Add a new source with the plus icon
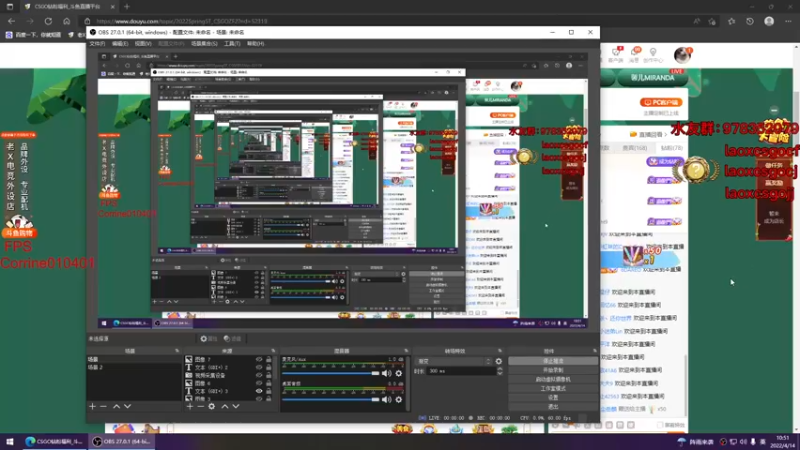 coord(190,407)
